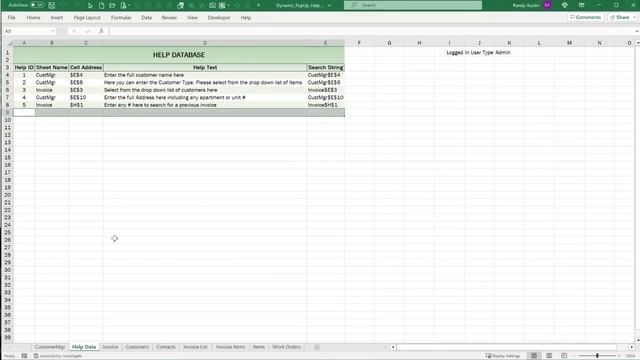Click the New sheet plus icon

point(317,347)
